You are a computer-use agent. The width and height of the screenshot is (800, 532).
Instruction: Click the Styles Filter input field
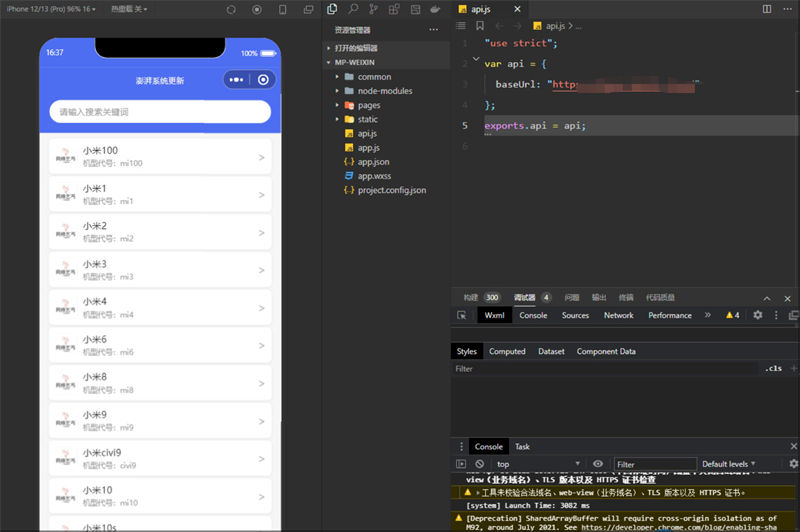click(x=605, y=368)
